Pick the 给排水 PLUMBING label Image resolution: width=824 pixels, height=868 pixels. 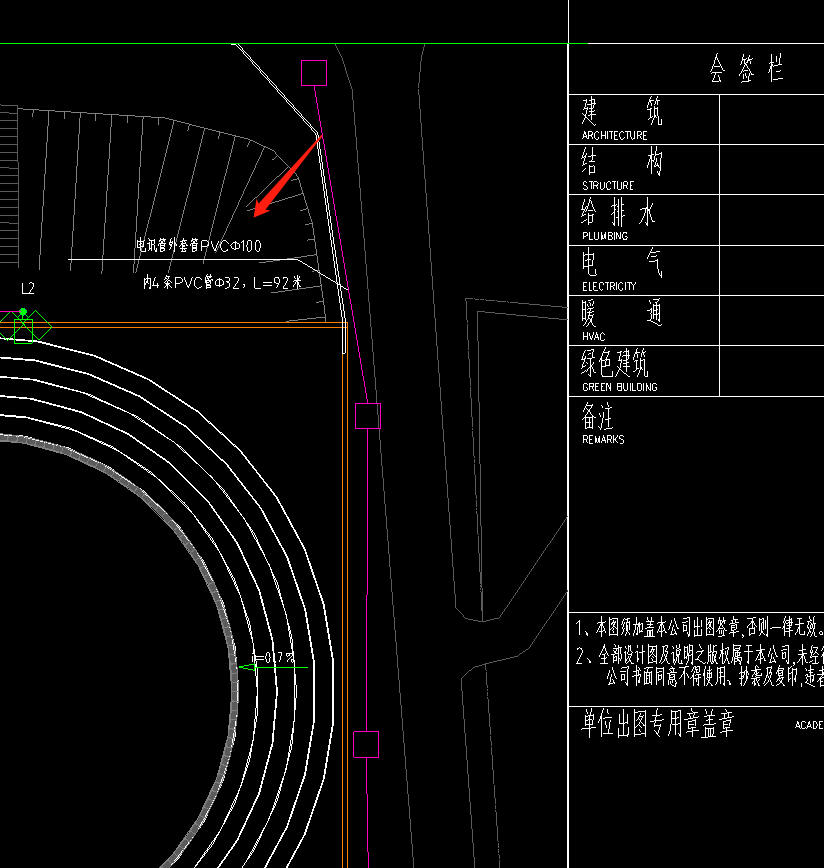tap(618, 219)
